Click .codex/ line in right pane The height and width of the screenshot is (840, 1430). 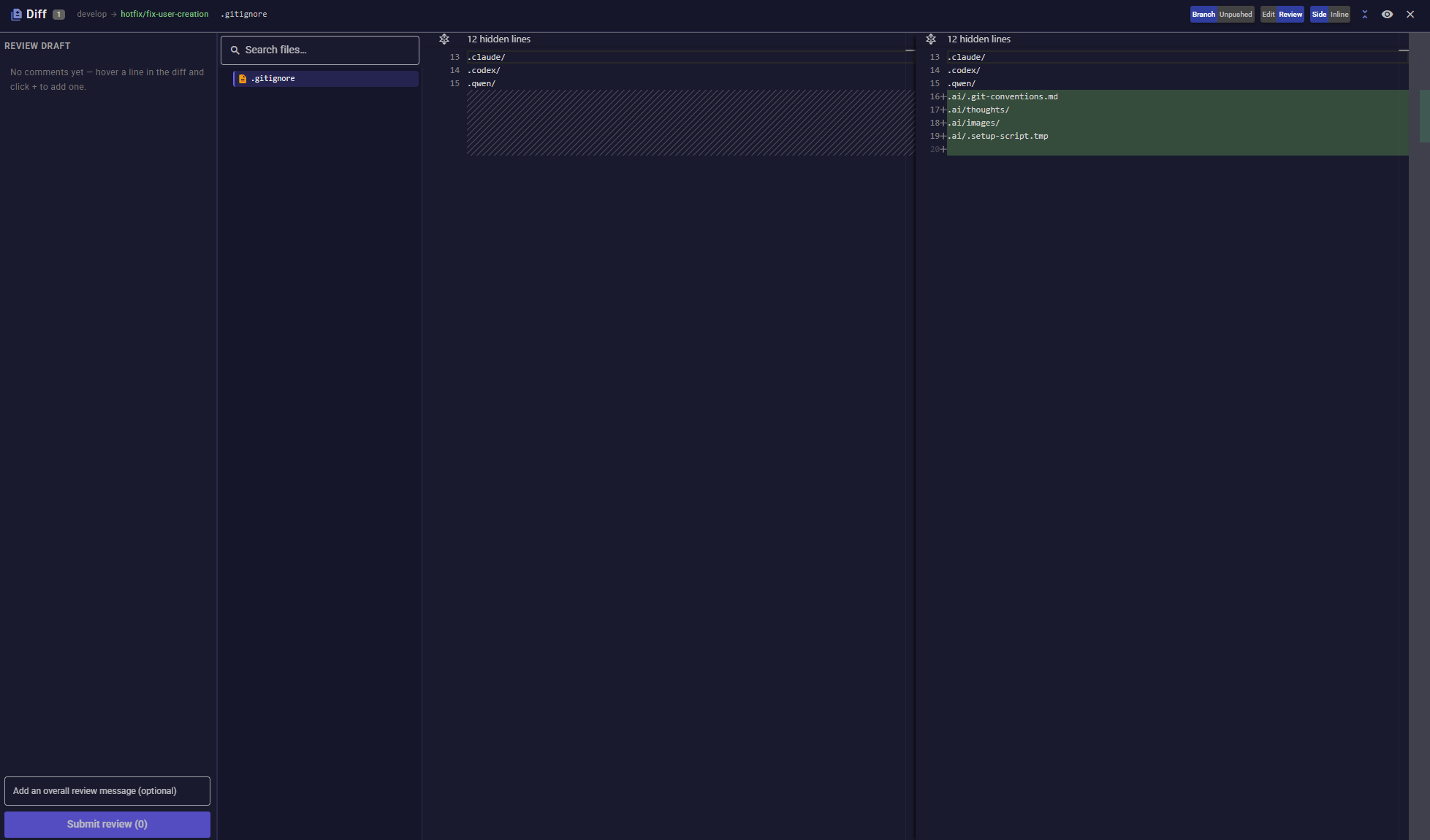[x=964, y=71]
